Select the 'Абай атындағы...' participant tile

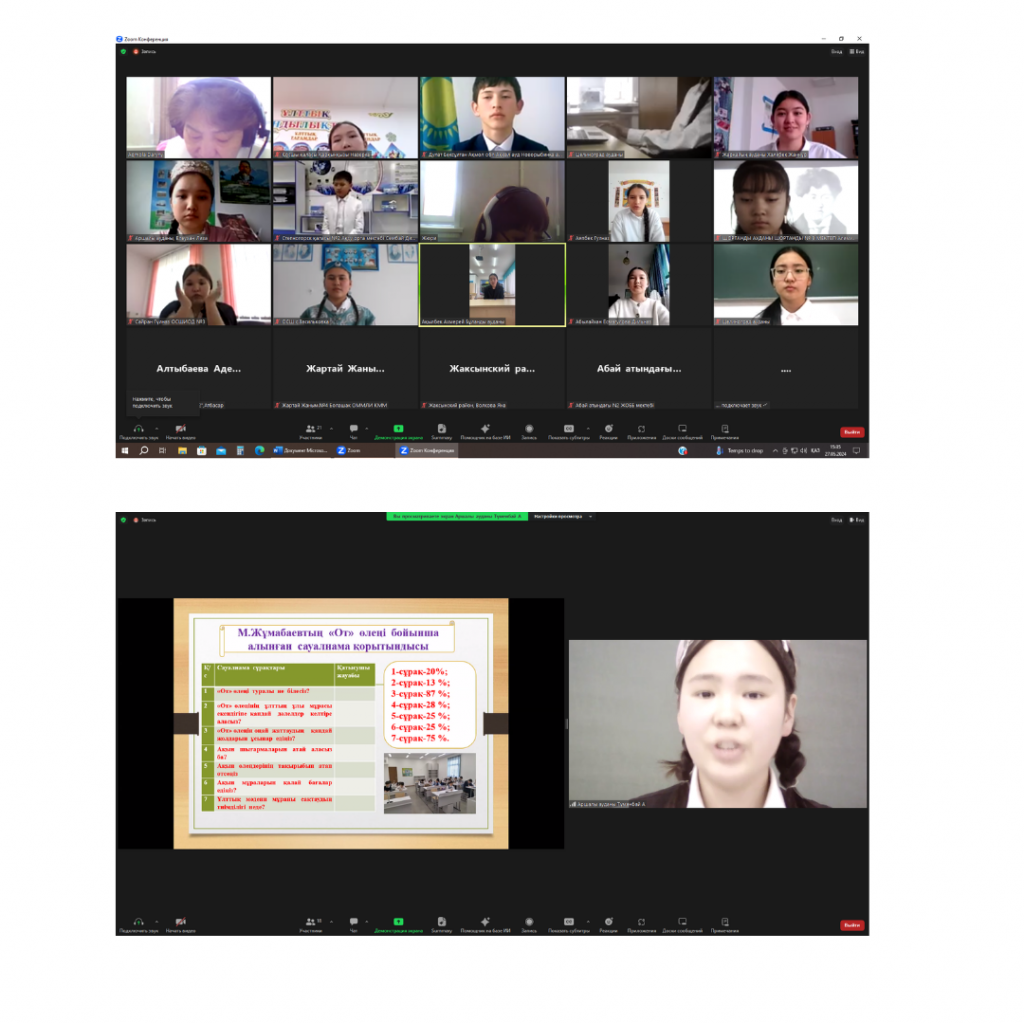639,368
